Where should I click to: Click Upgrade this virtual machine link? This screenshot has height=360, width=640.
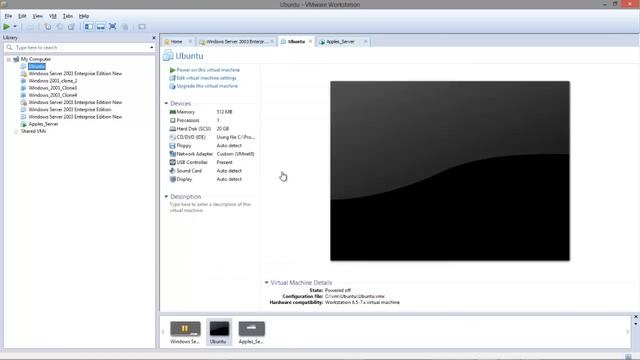pos(207,86)
